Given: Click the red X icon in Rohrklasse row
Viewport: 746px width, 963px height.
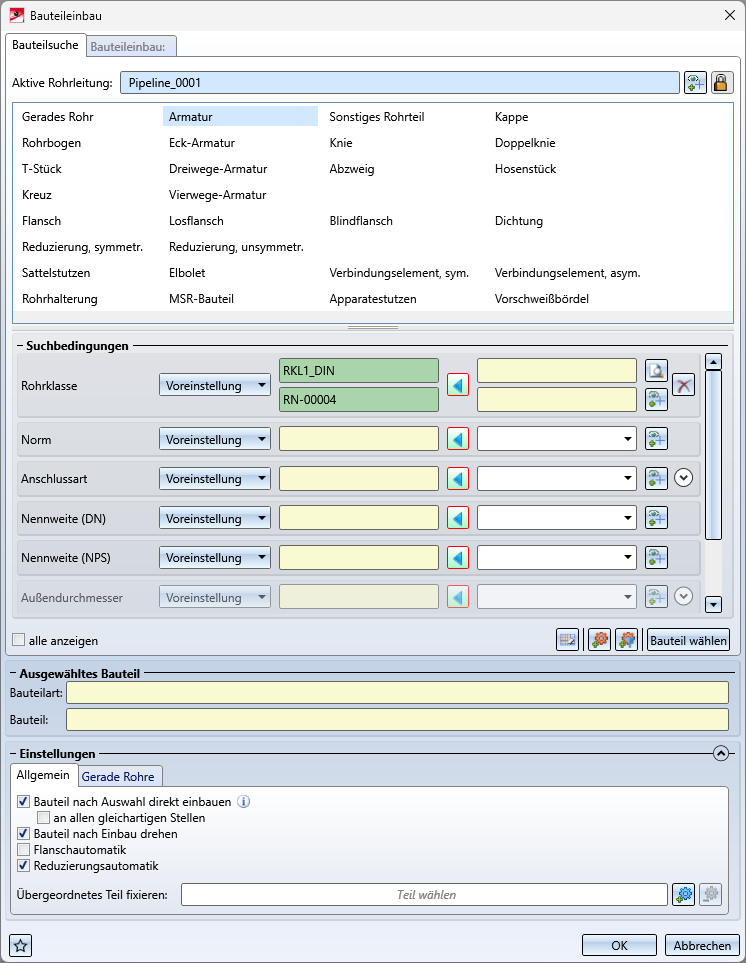Looking at the screenshot, I should point(683,385).
